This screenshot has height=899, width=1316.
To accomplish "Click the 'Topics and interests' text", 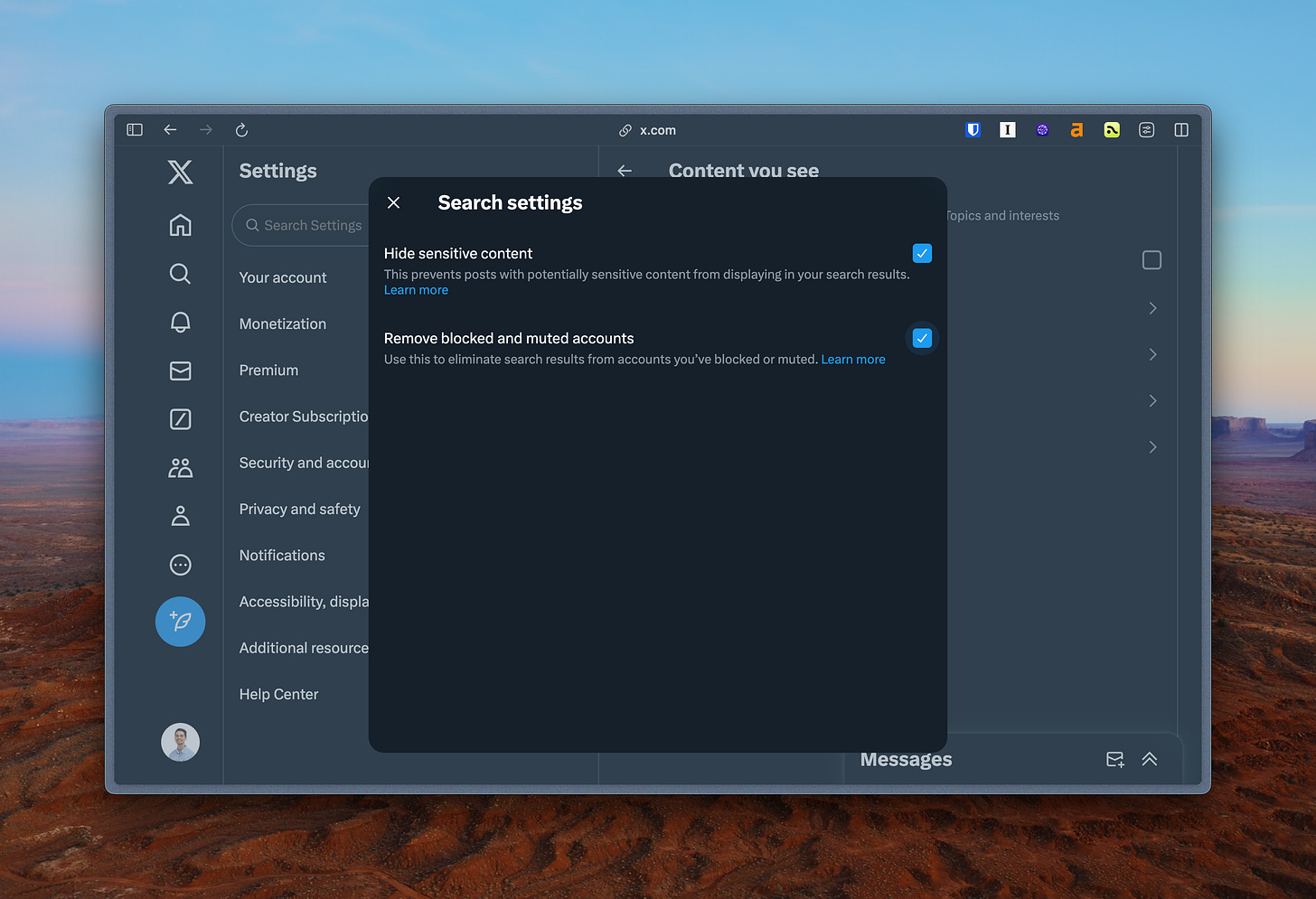I will 1001,216.
